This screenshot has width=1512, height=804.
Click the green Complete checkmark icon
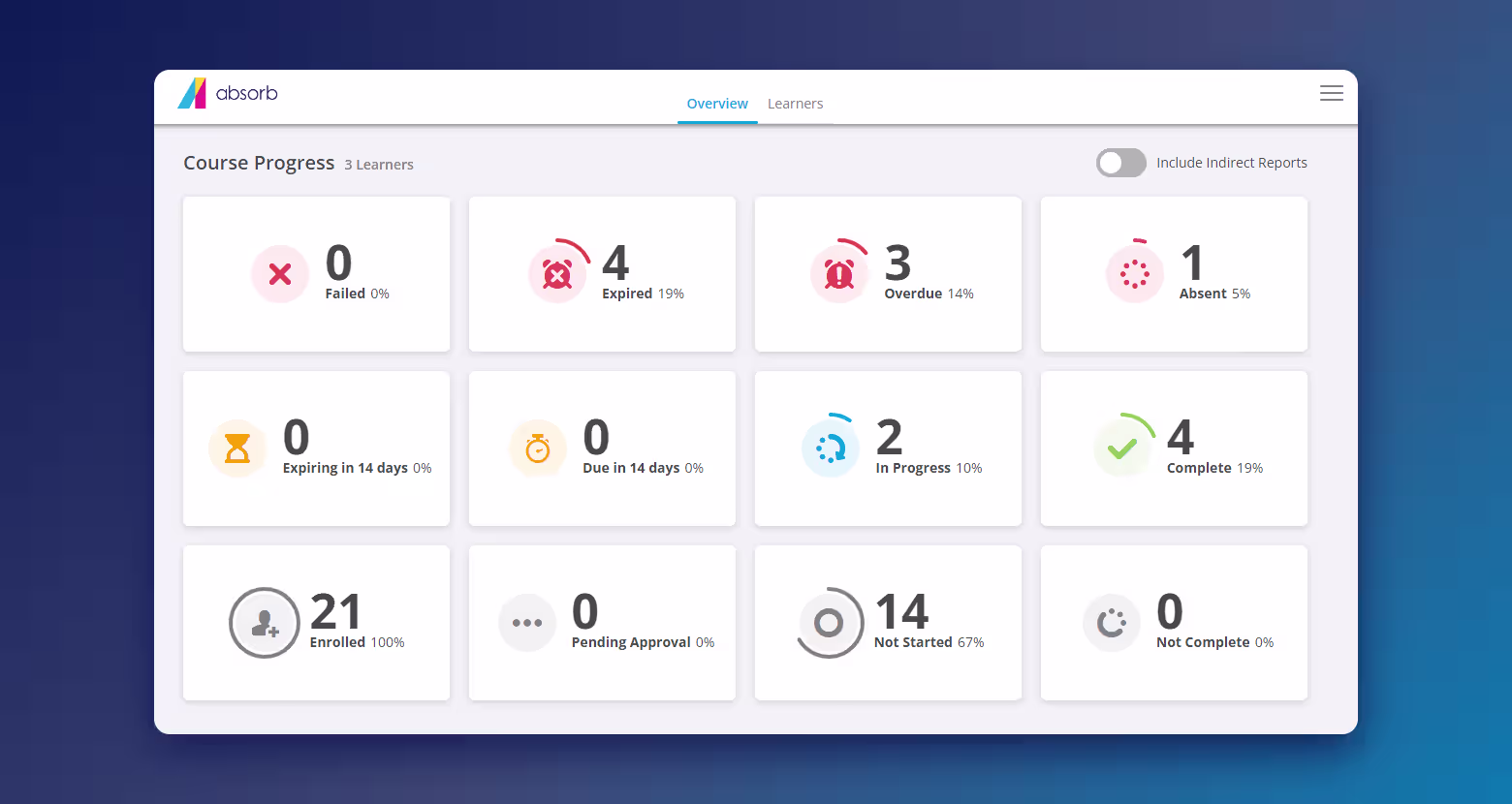coord(1123,448)
